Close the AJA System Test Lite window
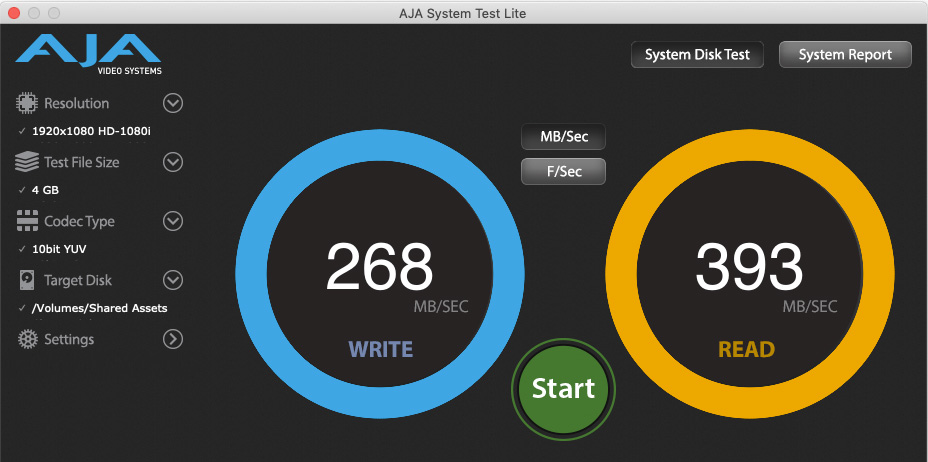Viewport: 928px width, 462px height. 14,12
